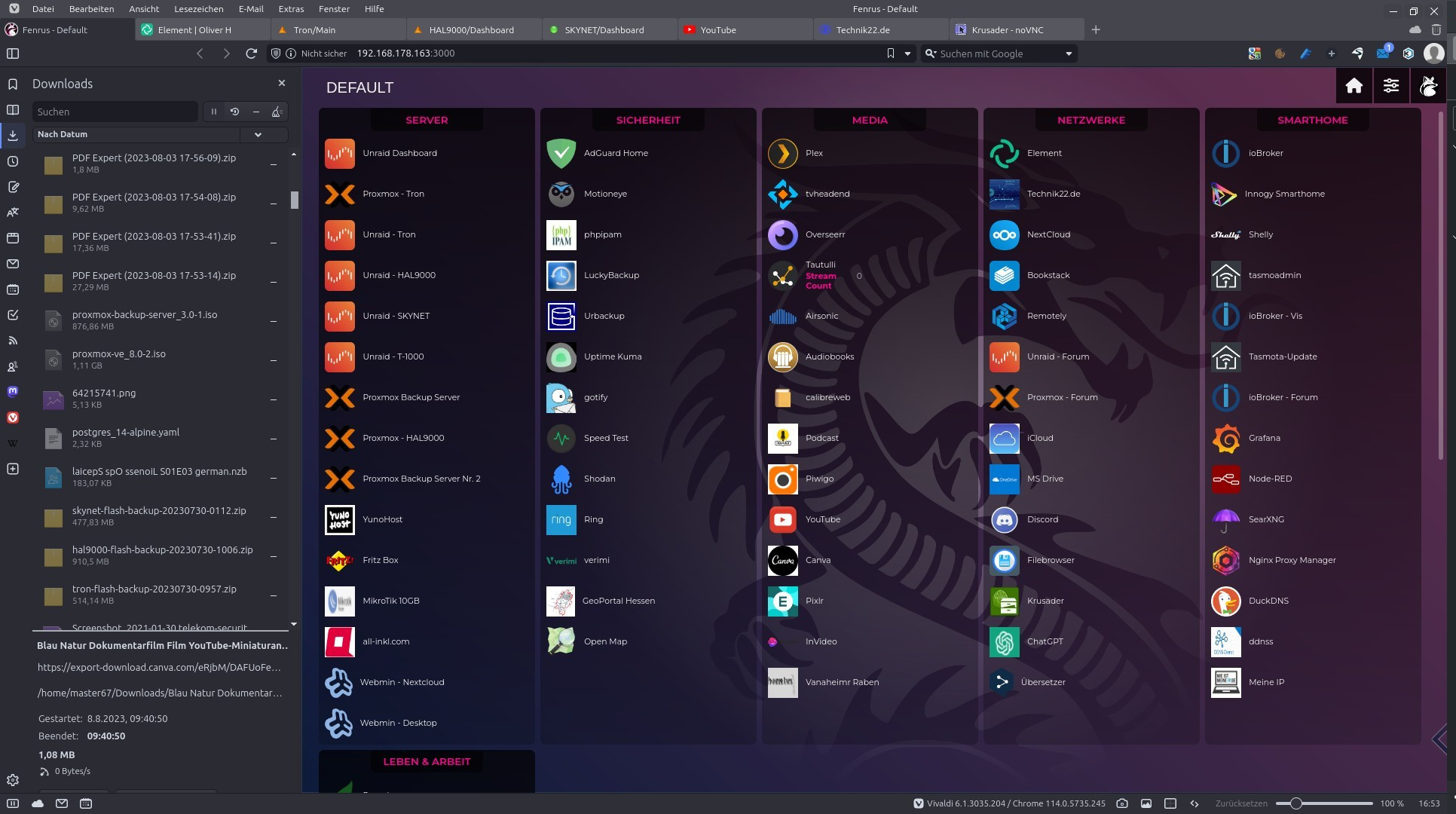Click the reload page icon
The image size is (1456, 814).
[x=252, y=54]
